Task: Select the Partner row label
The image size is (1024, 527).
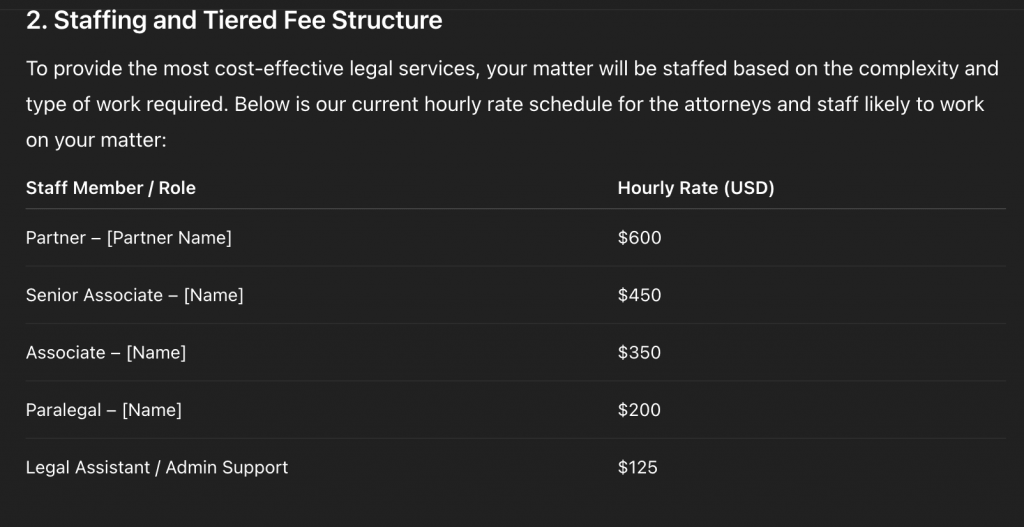Action: click(56, 238)
